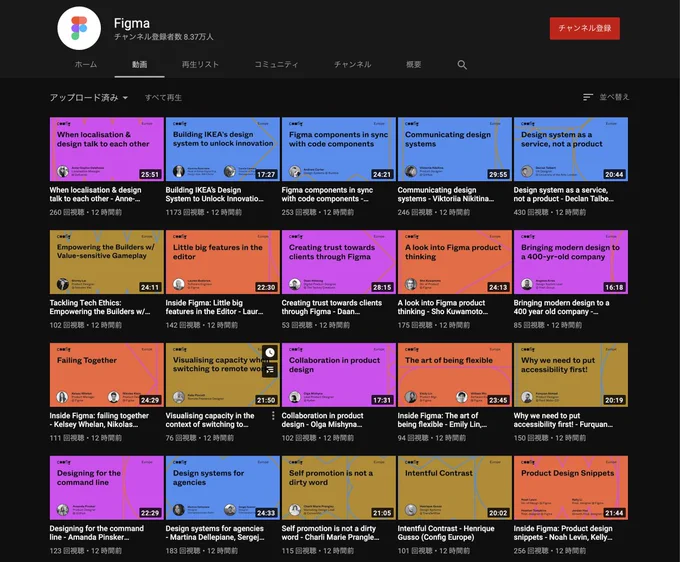Play 'Little big features in the editor' thumbnail
The image size is (680, 562).
click(x=222, y=262)
